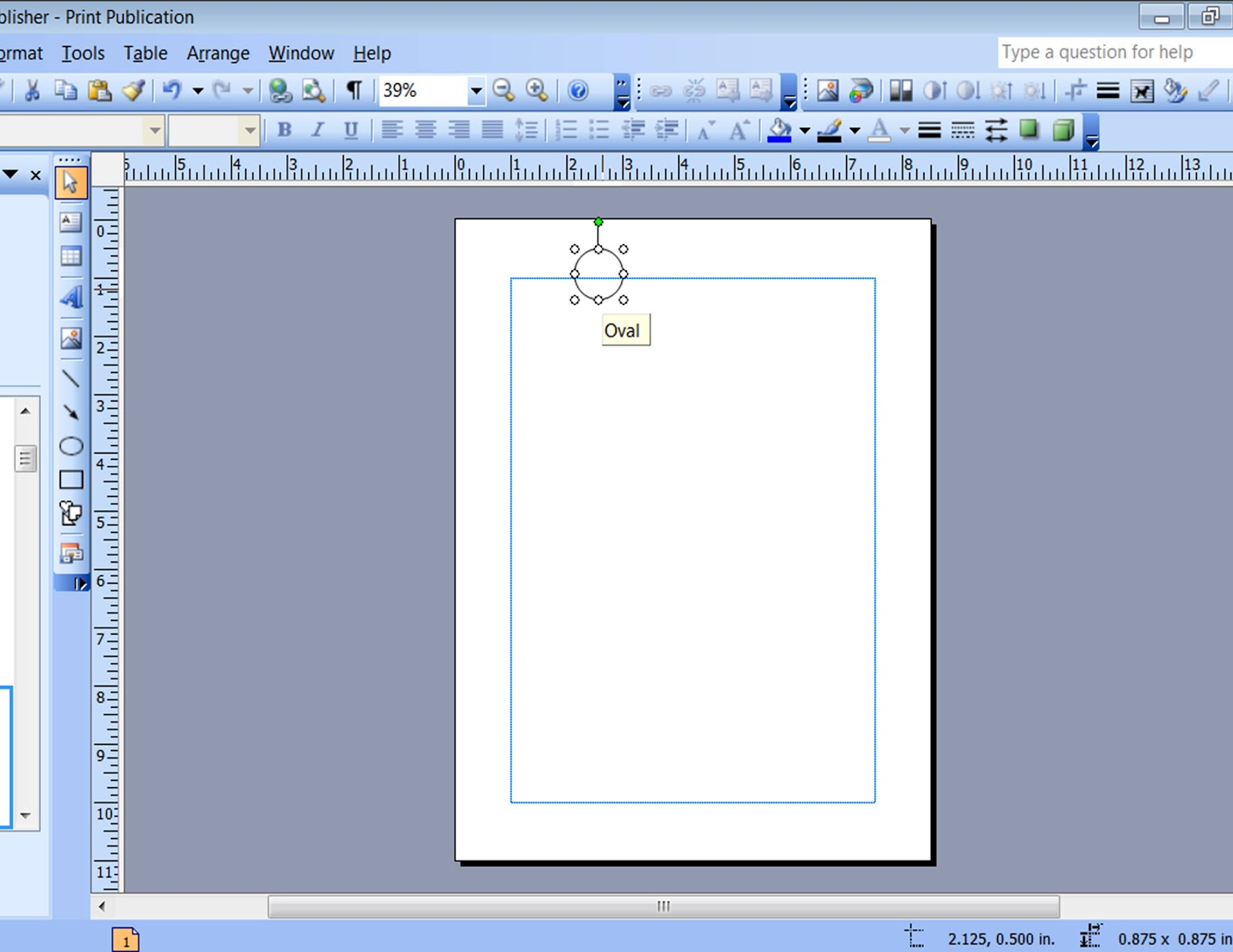Select the Picture Frame tool
Image resolution: width=1233 pixels, height=952 pixels.
71,340
